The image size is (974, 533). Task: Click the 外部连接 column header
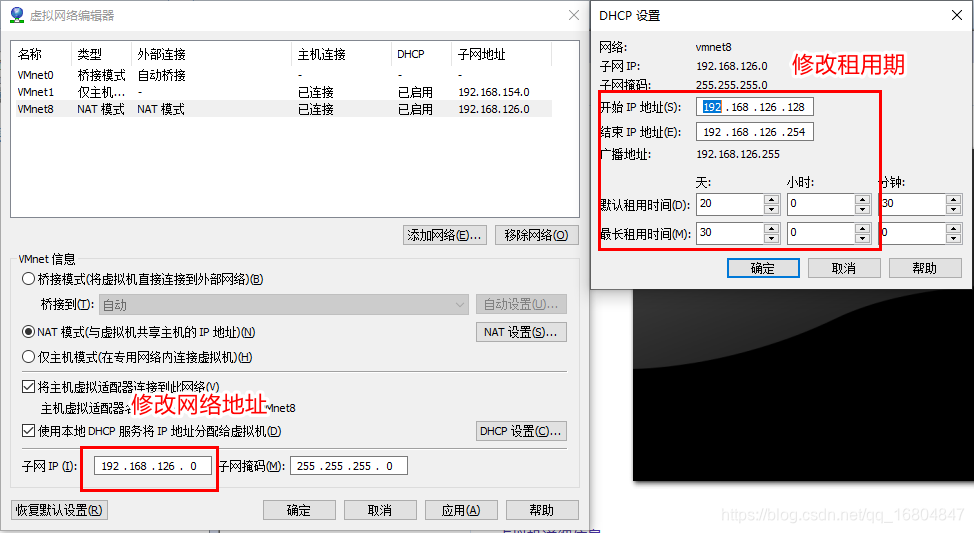(211, 54)
